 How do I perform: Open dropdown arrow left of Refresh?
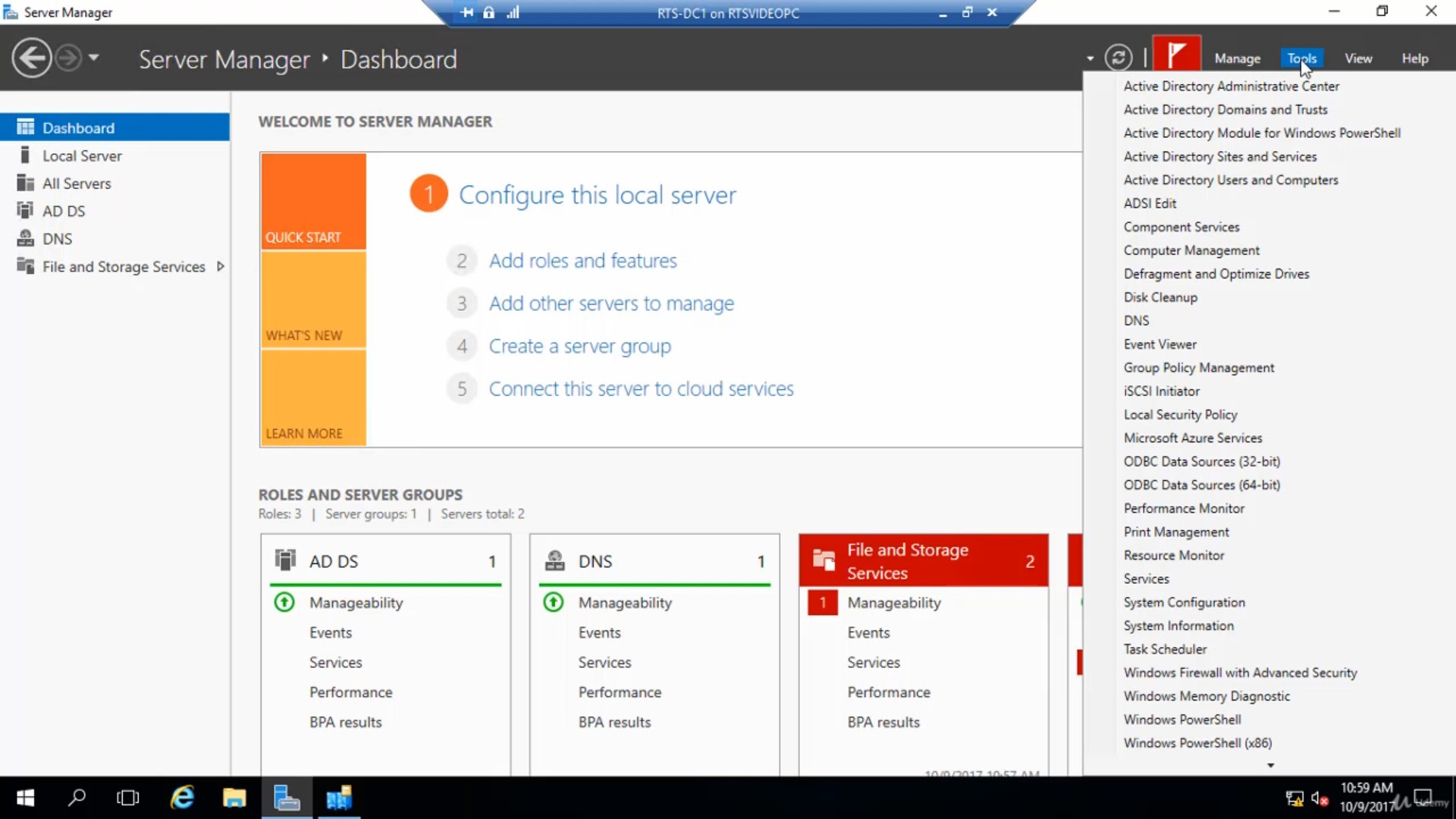(1090, 58)
